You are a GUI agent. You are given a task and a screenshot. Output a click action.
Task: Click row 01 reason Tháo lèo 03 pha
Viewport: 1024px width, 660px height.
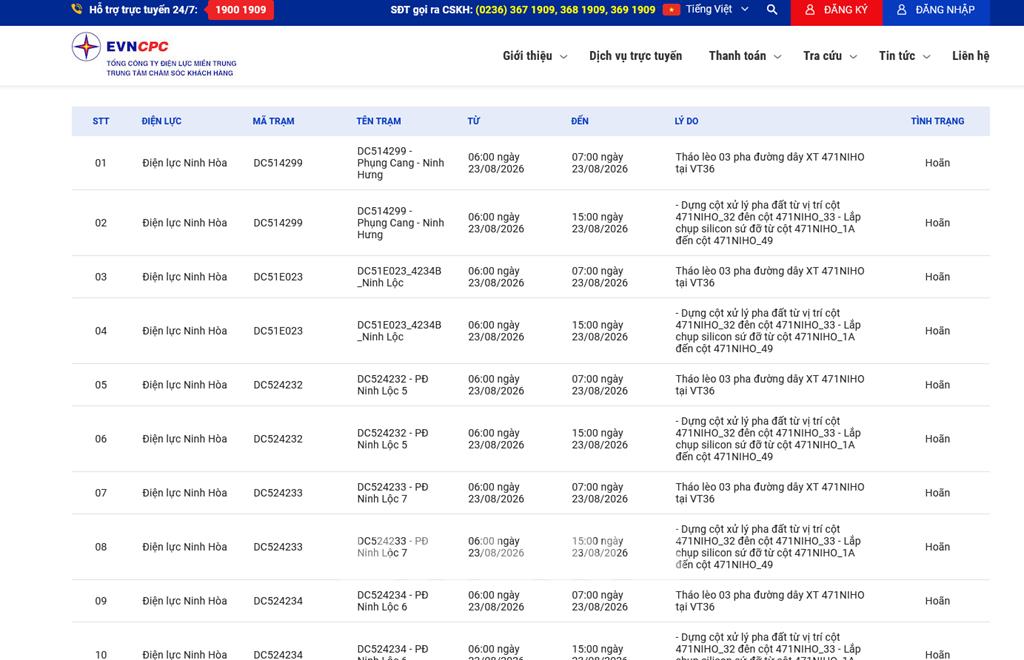point(770,163)
